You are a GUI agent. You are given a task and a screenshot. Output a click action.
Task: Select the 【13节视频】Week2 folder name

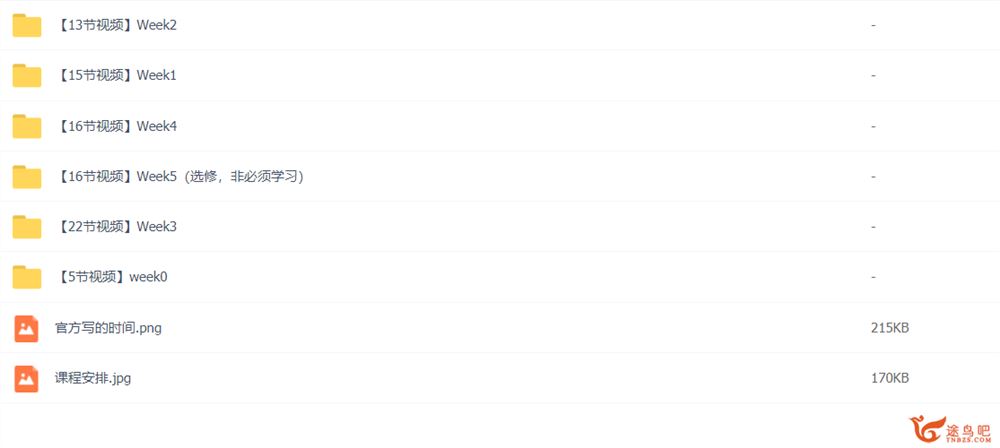(115, 26)
